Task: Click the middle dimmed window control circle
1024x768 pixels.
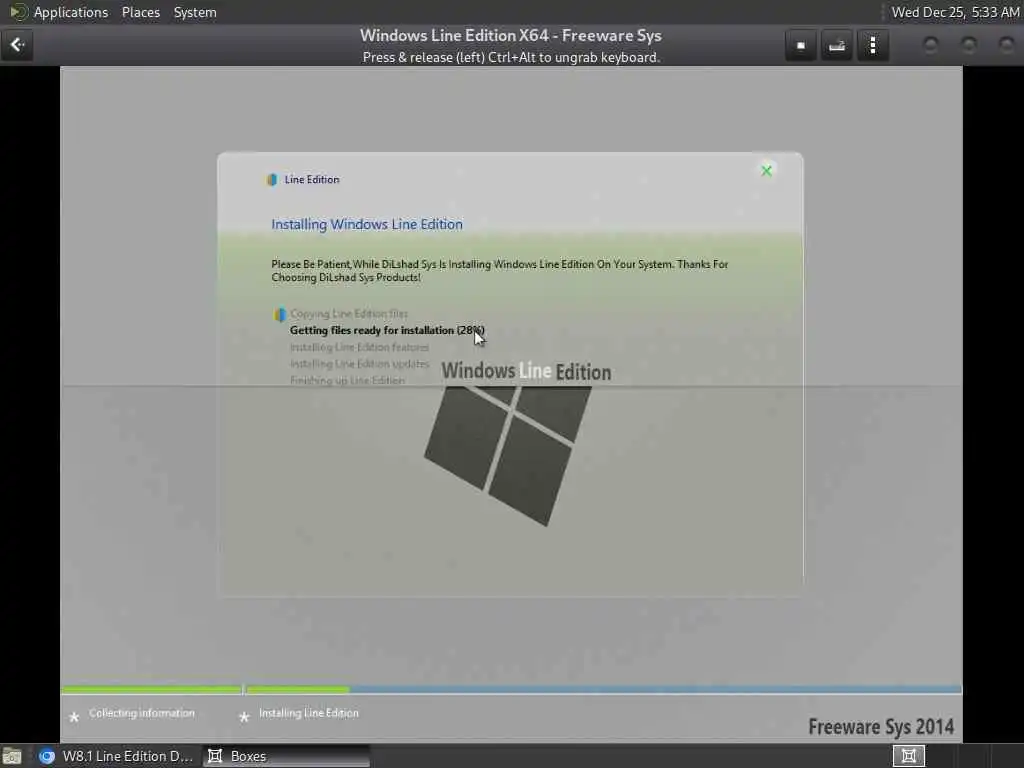Action: click(968, 45)
